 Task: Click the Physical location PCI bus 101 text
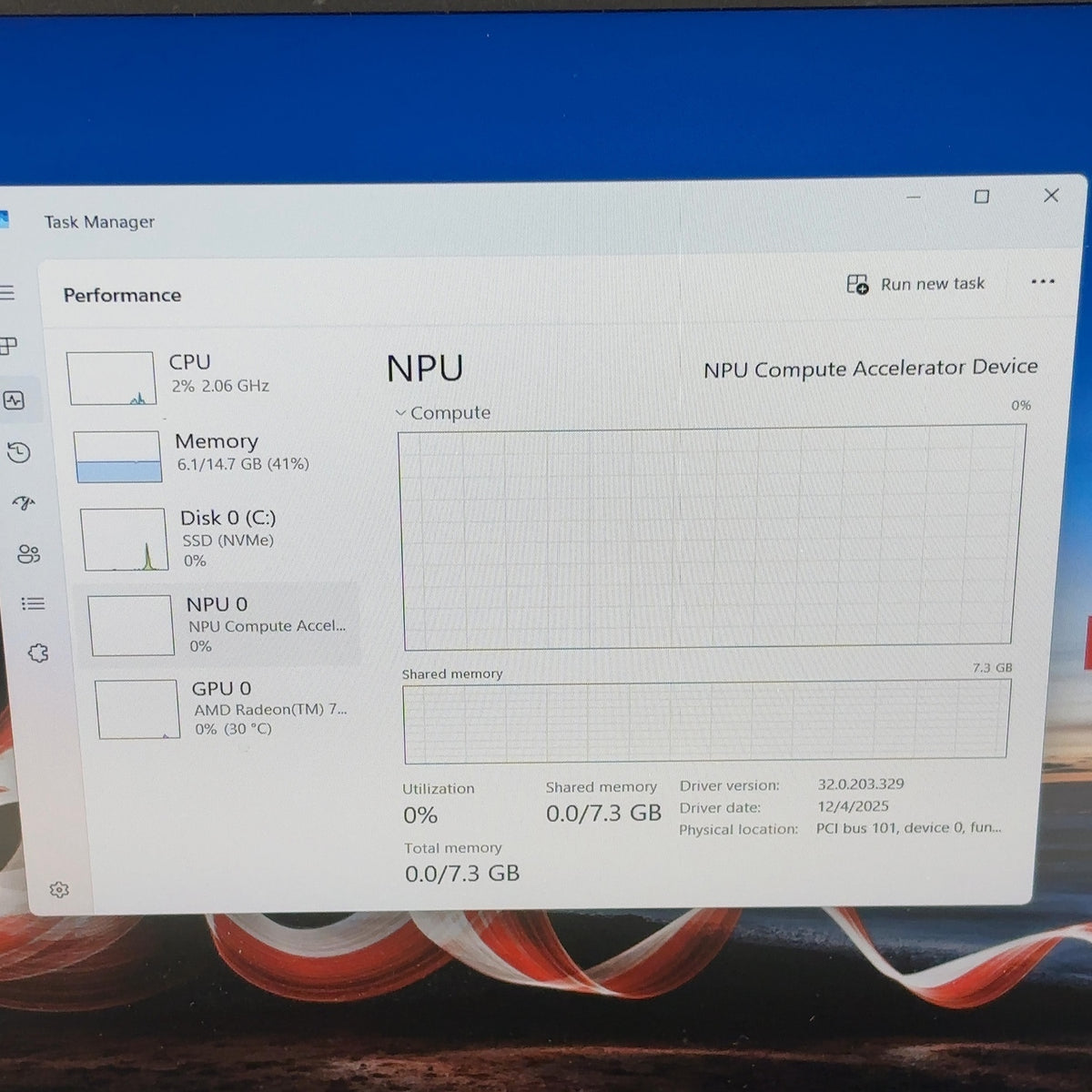point(908,828)
